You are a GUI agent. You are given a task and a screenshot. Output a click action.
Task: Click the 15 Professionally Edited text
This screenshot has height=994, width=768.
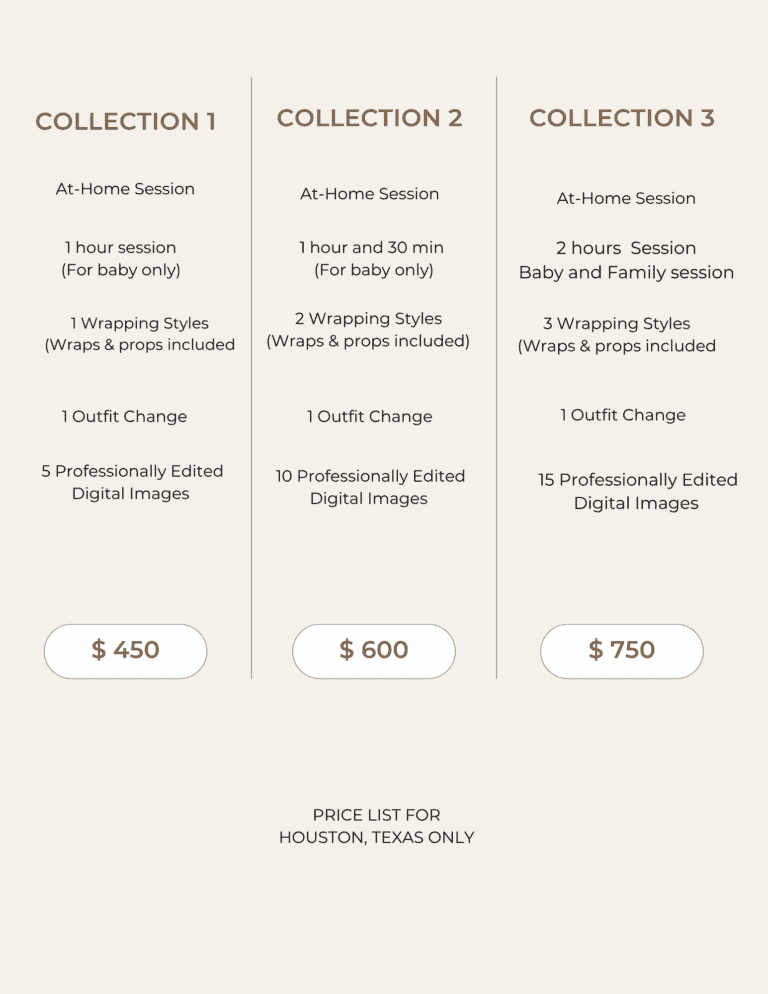tap(637, 480)
